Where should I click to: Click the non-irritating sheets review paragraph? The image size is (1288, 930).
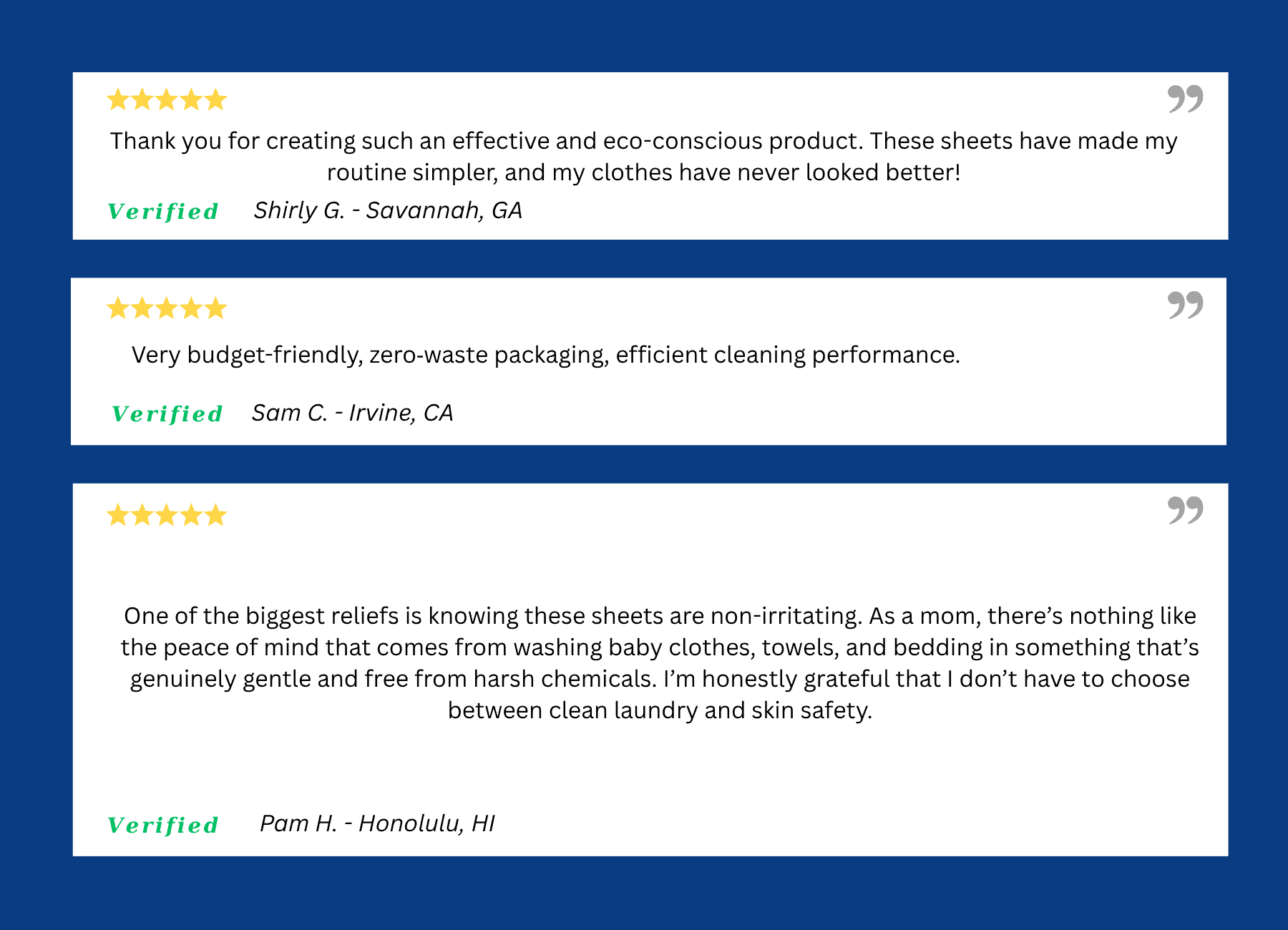coord(659,662)
